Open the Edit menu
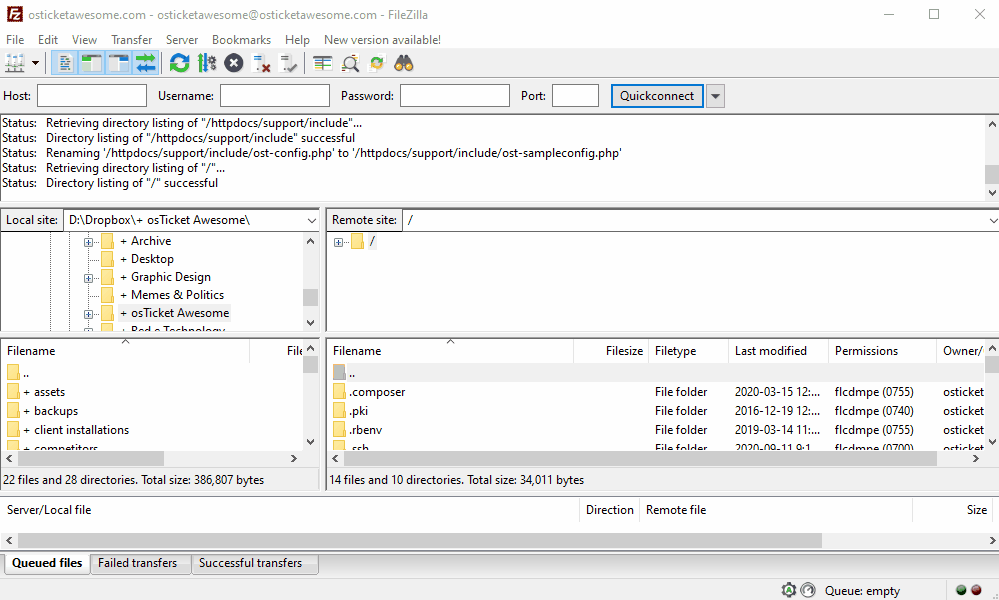 point(48,39)
